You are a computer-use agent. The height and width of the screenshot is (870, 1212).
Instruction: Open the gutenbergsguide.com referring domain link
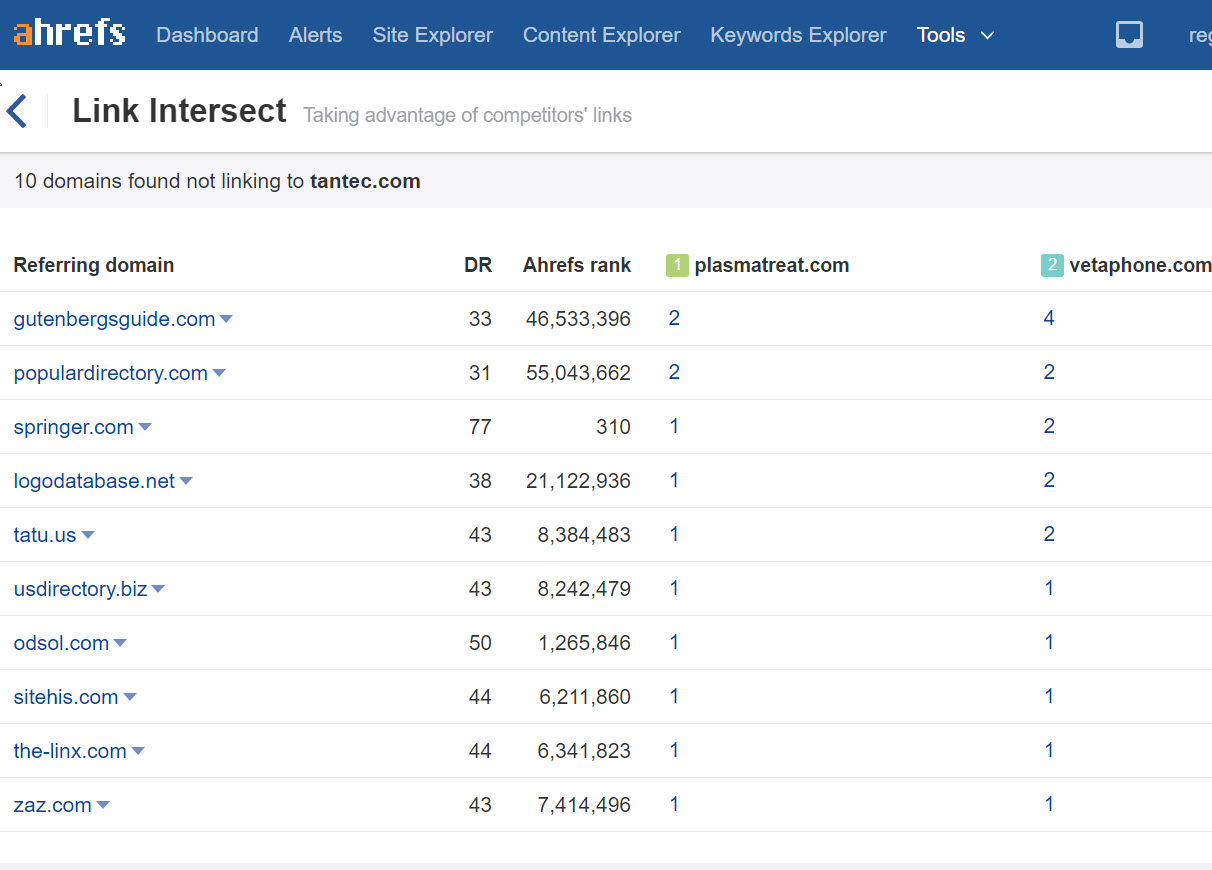click(114, 319)
